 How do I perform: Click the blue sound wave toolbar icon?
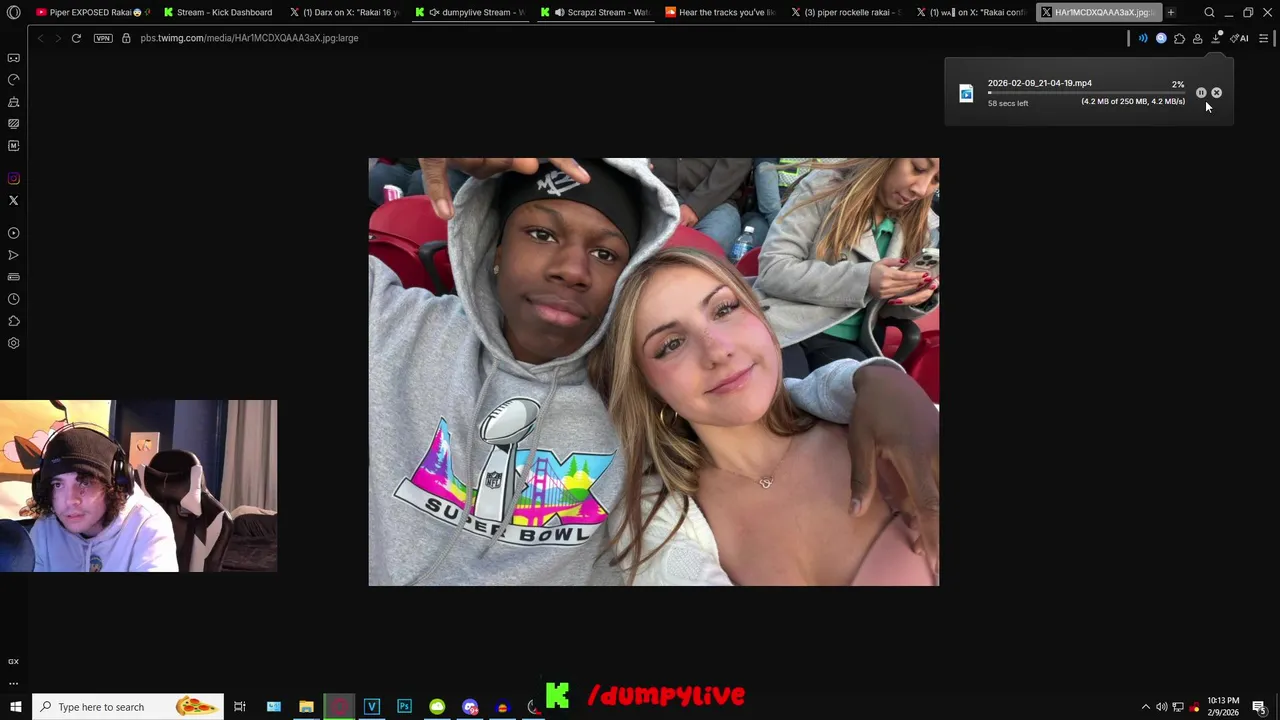[1143, 38]
